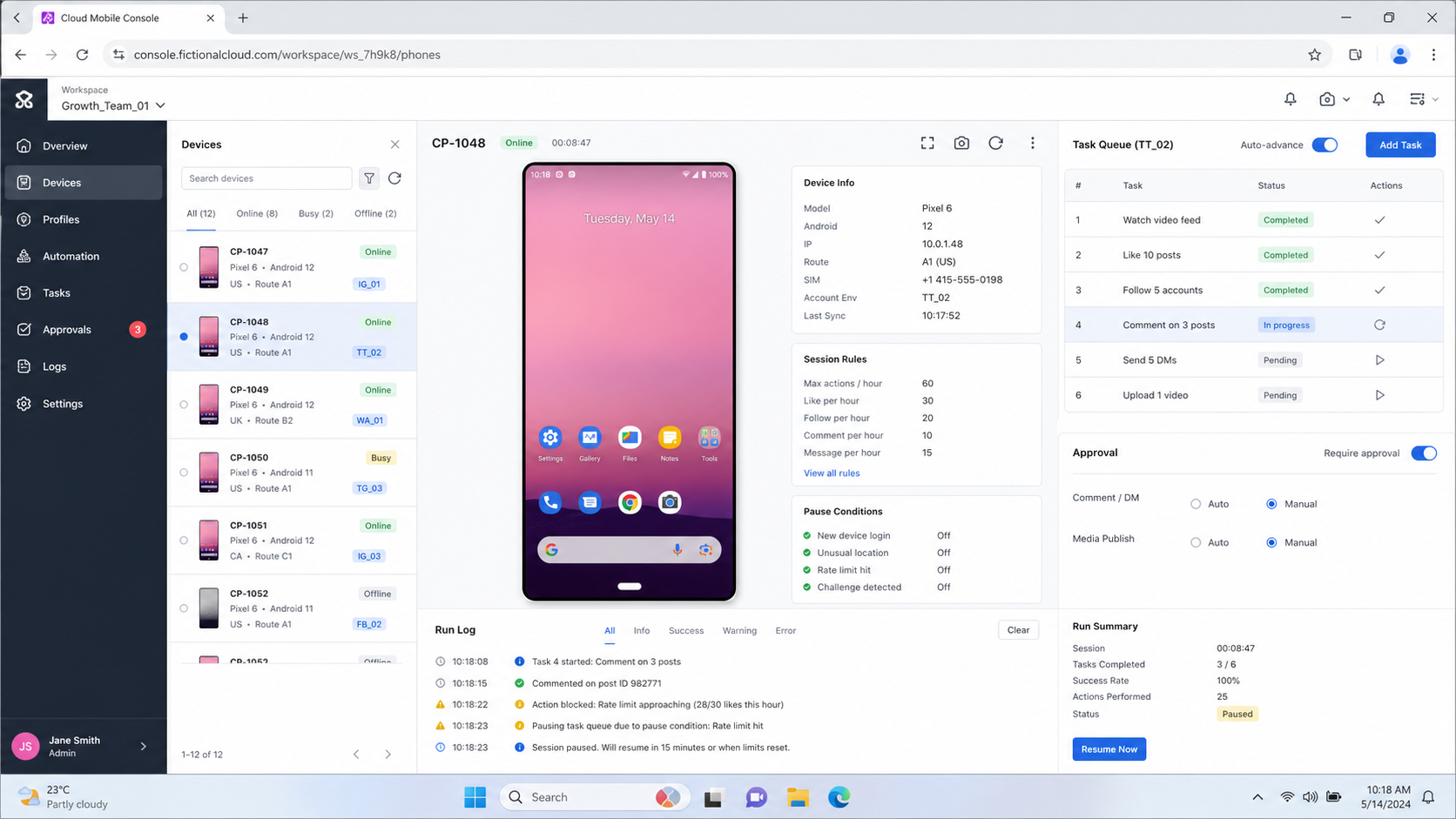Click the Windows Start button
The width and height of the screenshot is (1456, 819).
(475, 797)
